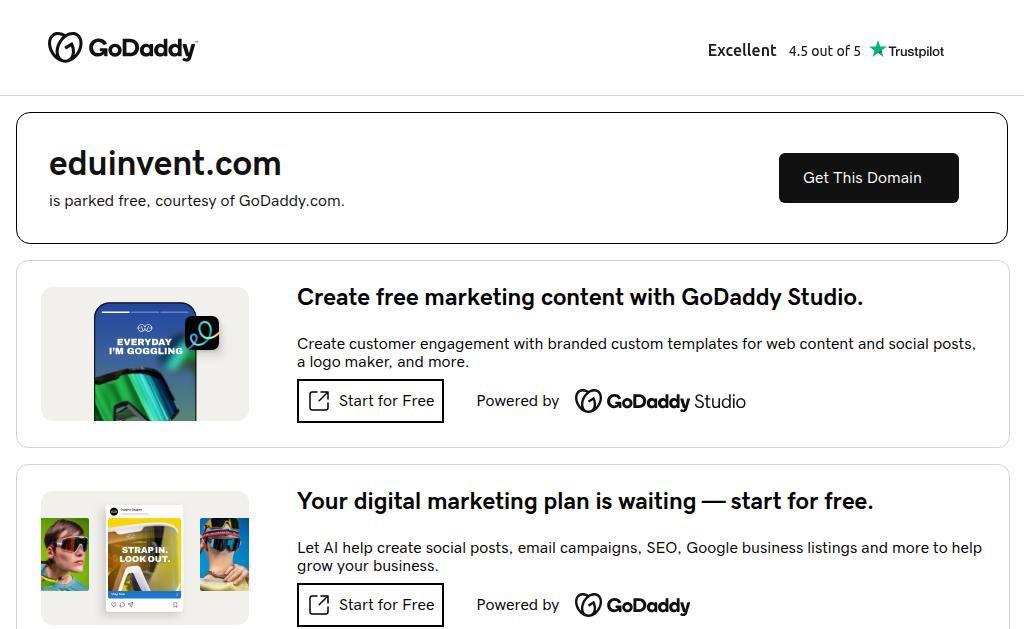Click the GoDaddy heart logo icon in header
Viewport: 1024px width, 629px height.
[65, 47]
